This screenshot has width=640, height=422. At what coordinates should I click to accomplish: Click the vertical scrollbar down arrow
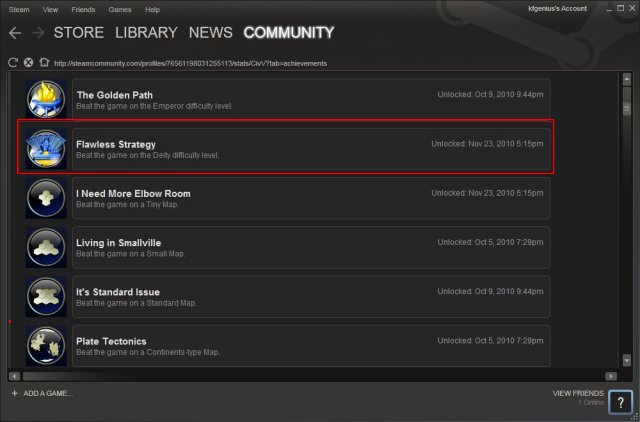[627, 360]
